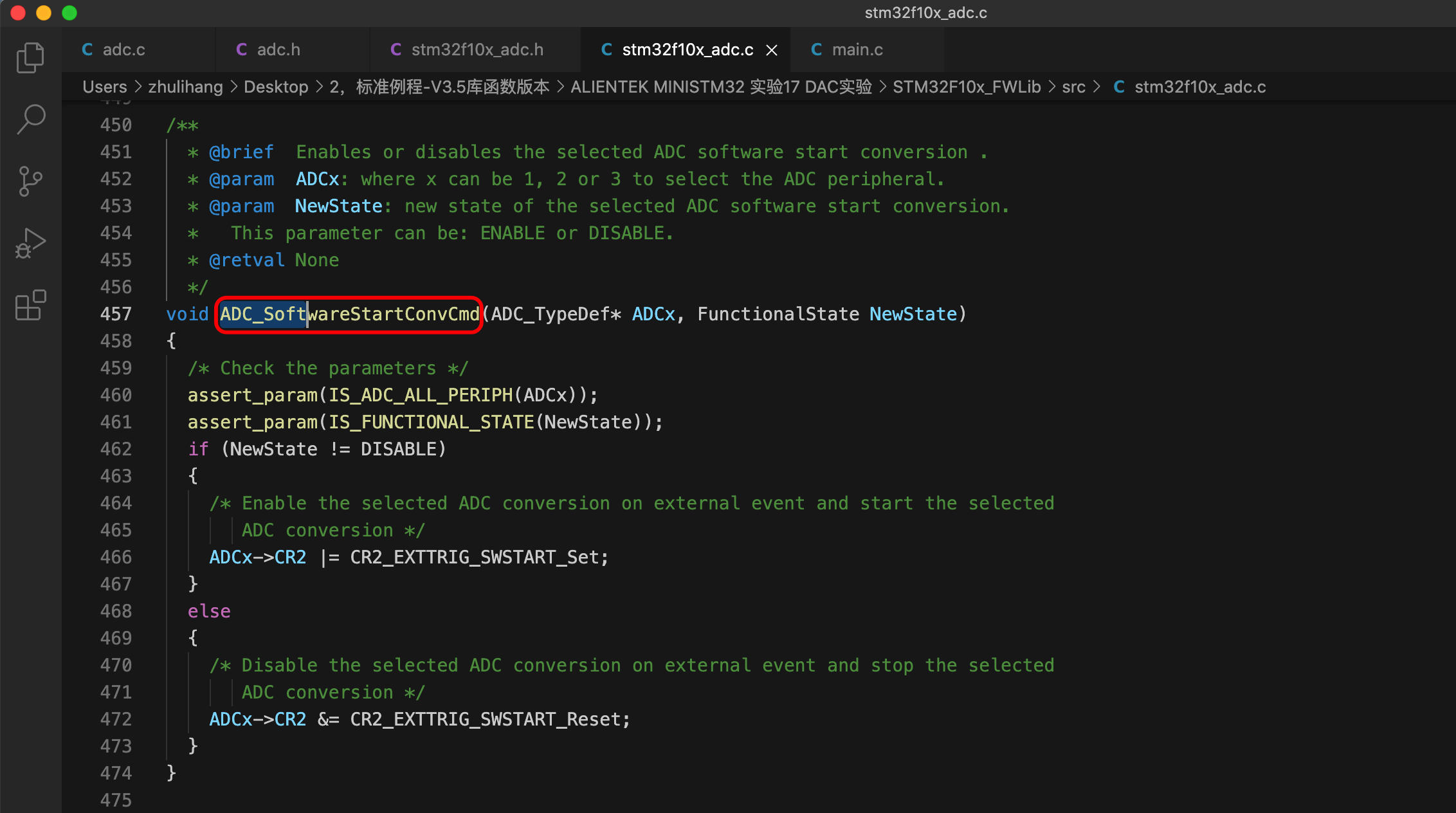The height and width of the screenshot is (813, 1456).
Task: Open the Explorer sidebar icon
Action: coord(30,57)
